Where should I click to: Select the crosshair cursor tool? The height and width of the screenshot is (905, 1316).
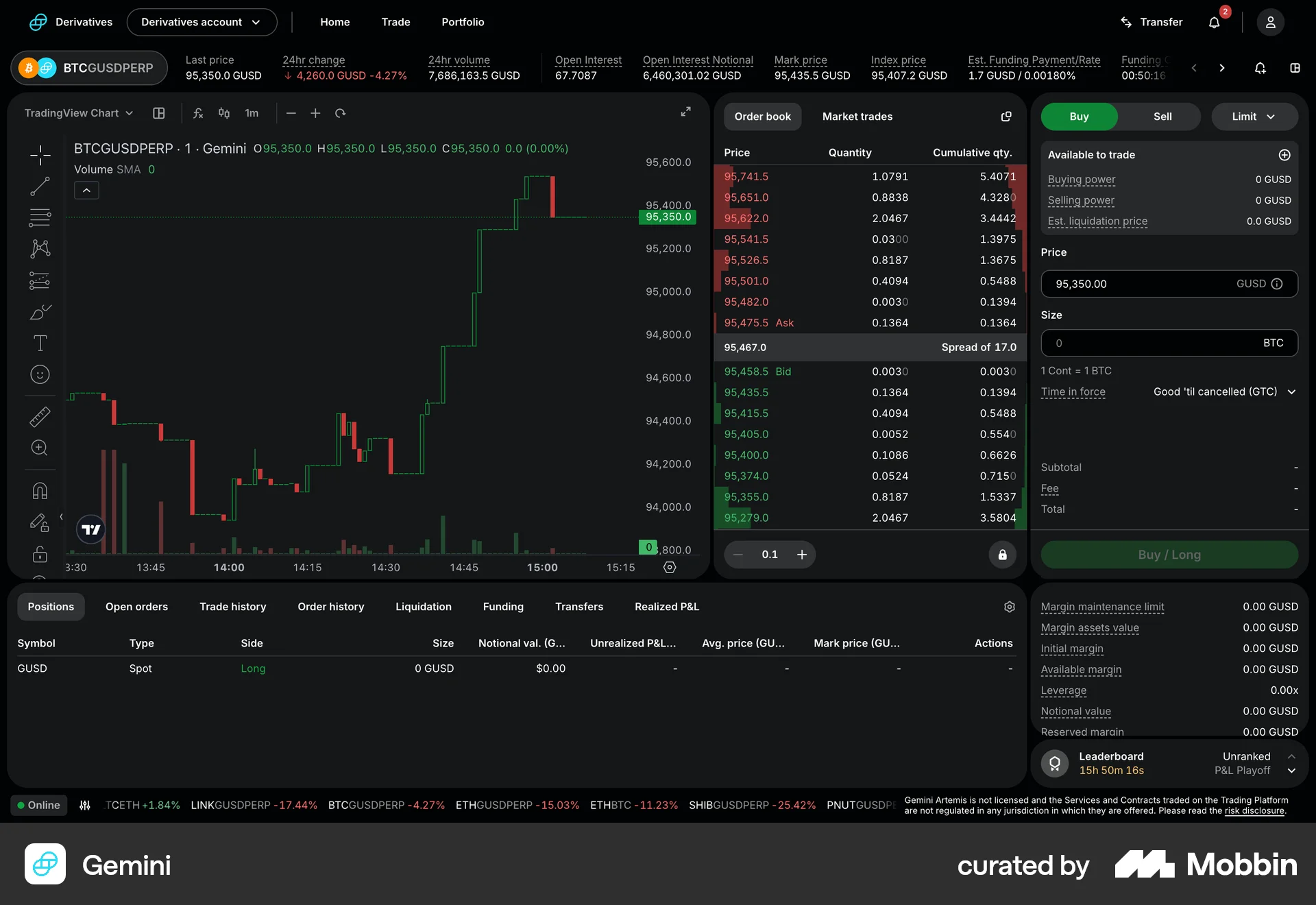pos(40,155)
